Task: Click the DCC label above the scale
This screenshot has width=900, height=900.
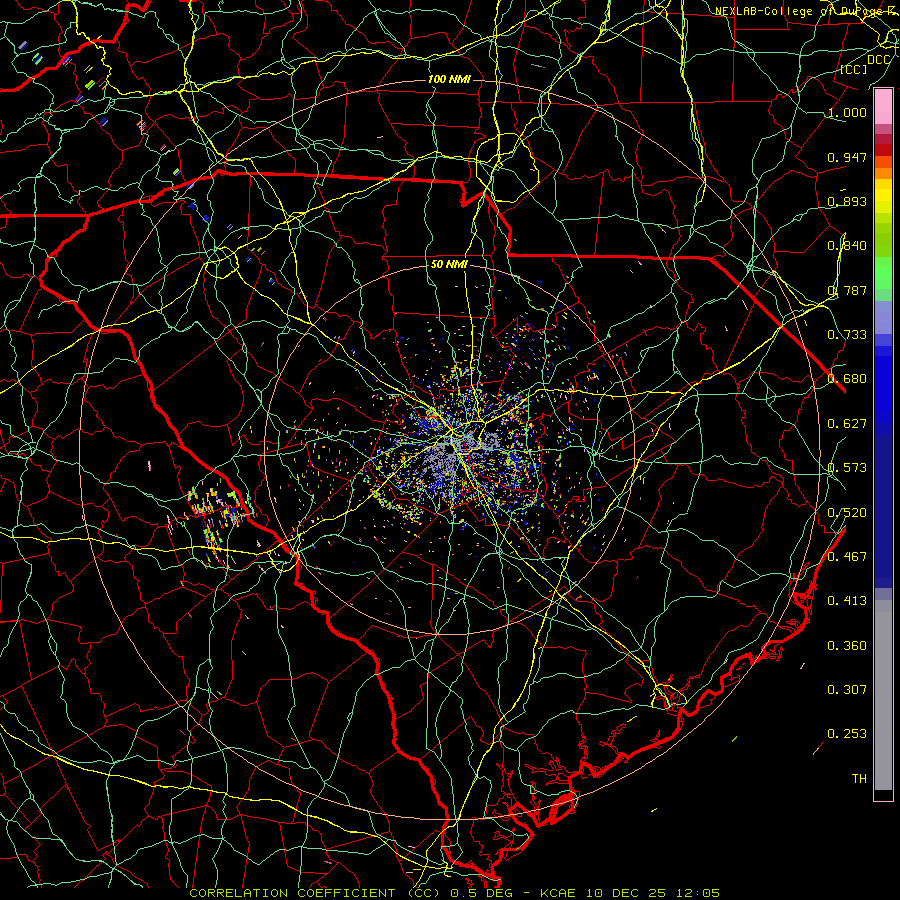Action: (x=878, y=60)
